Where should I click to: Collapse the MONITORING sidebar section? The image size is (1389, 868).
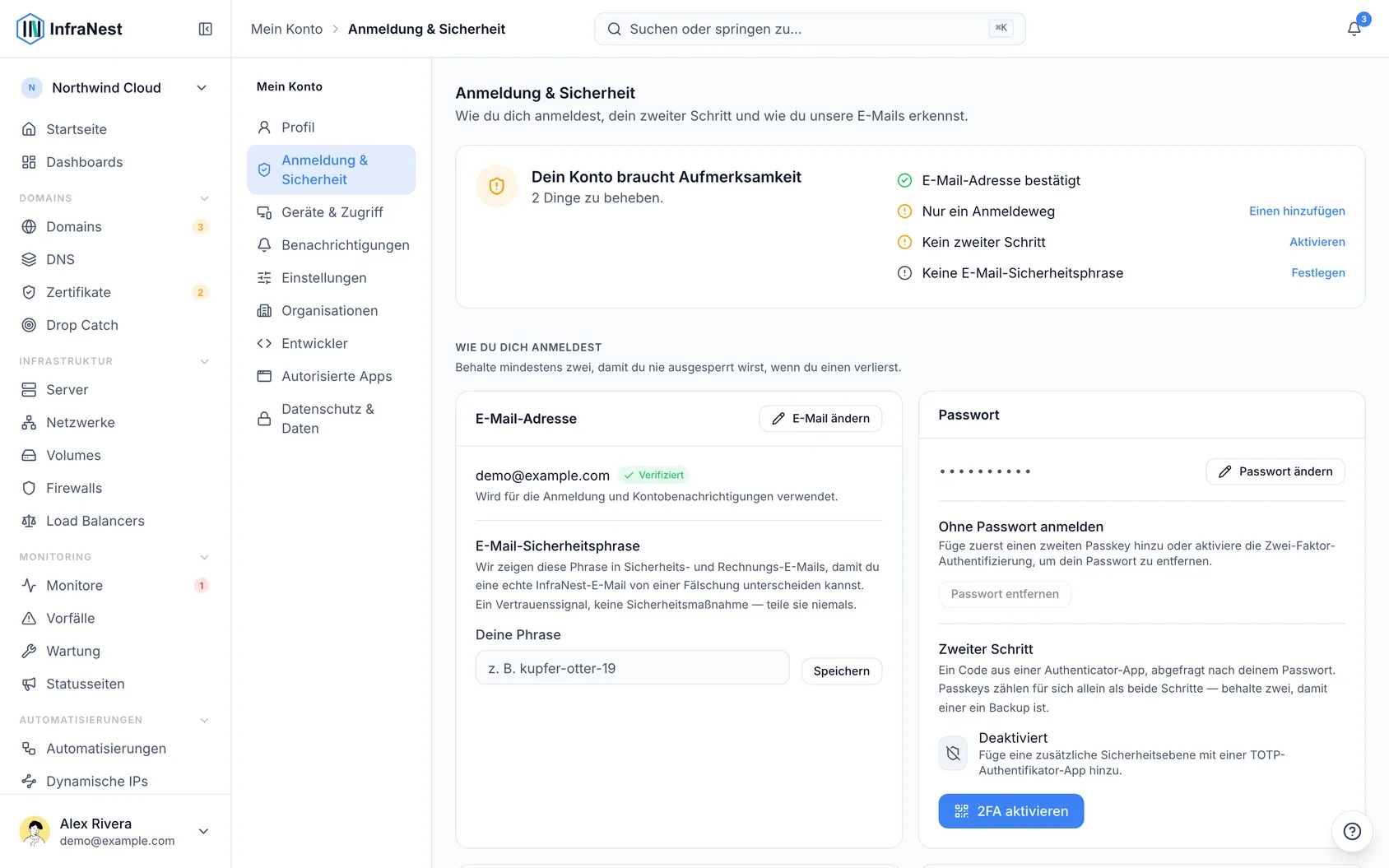tap(205, 557)
